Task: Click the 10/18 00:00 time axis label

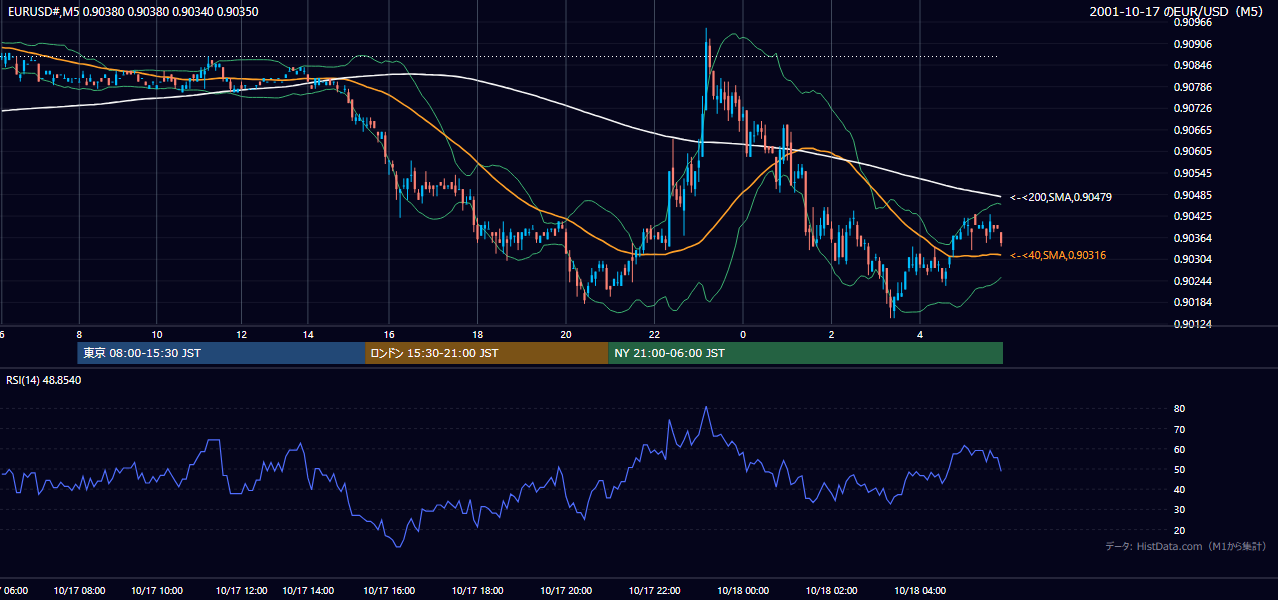Action: coord(743,591)
